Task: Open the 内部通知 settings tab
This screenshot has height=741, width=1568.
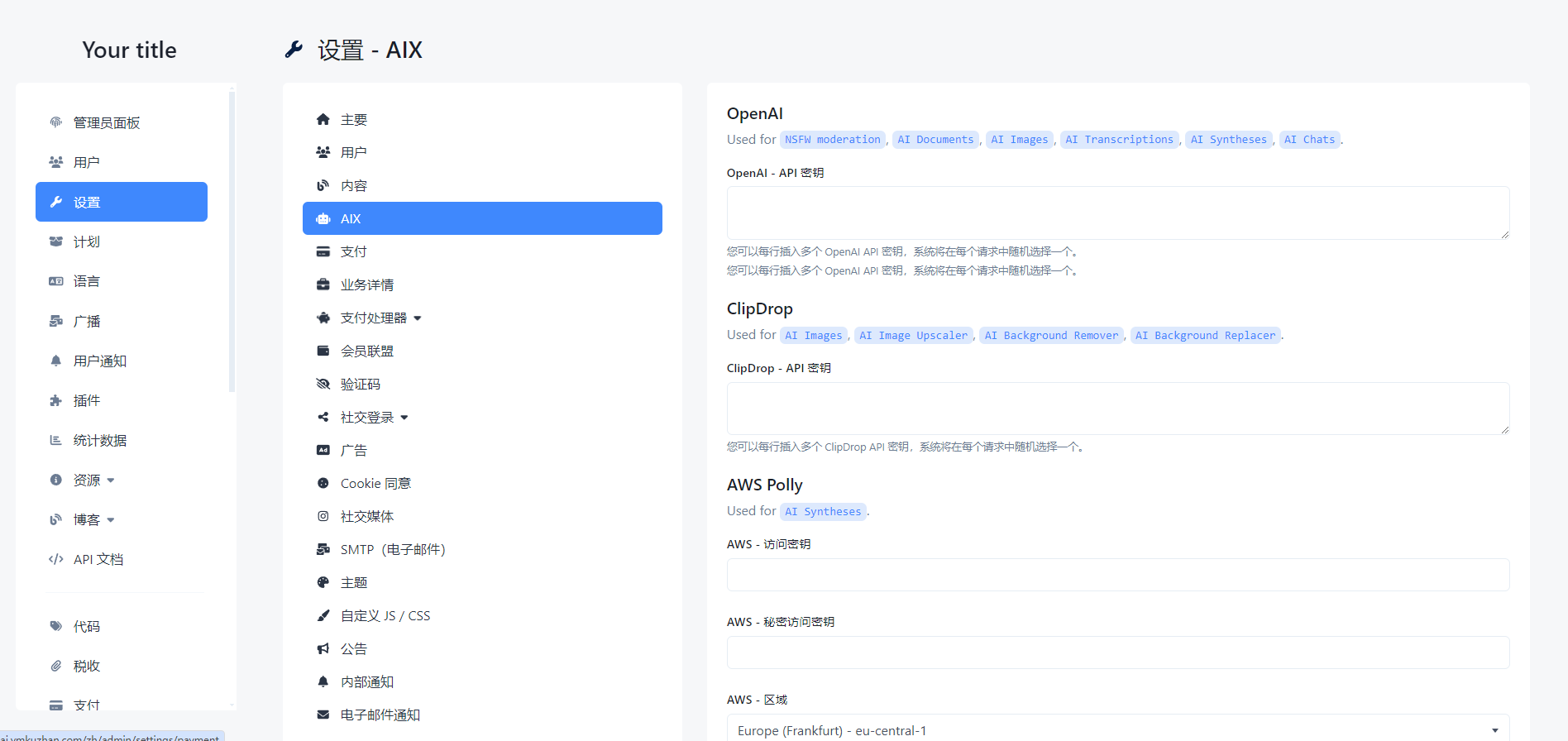Action: pyautogui.click(x=482, y=681)
